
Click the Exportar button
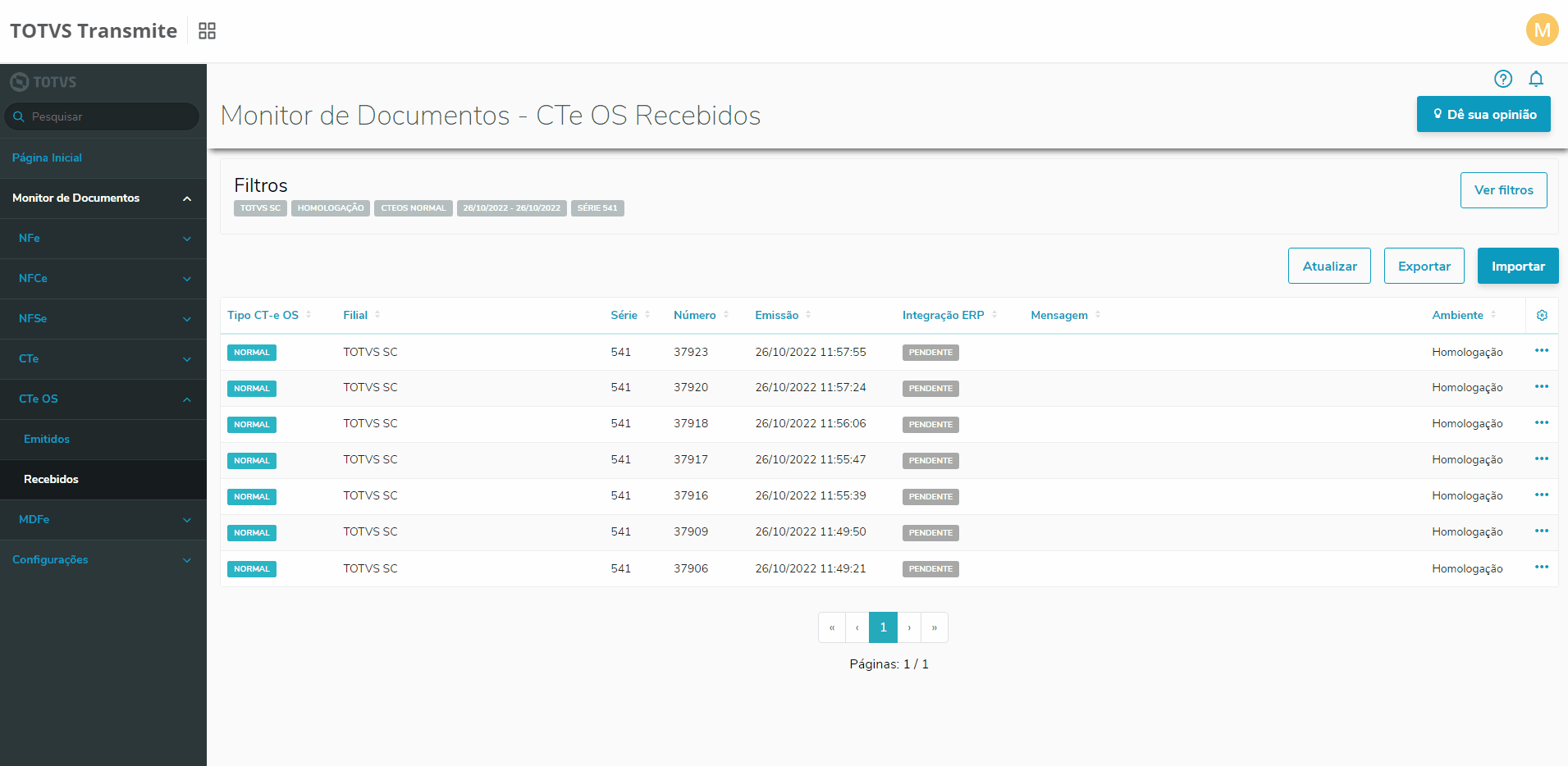(1424, 266)
